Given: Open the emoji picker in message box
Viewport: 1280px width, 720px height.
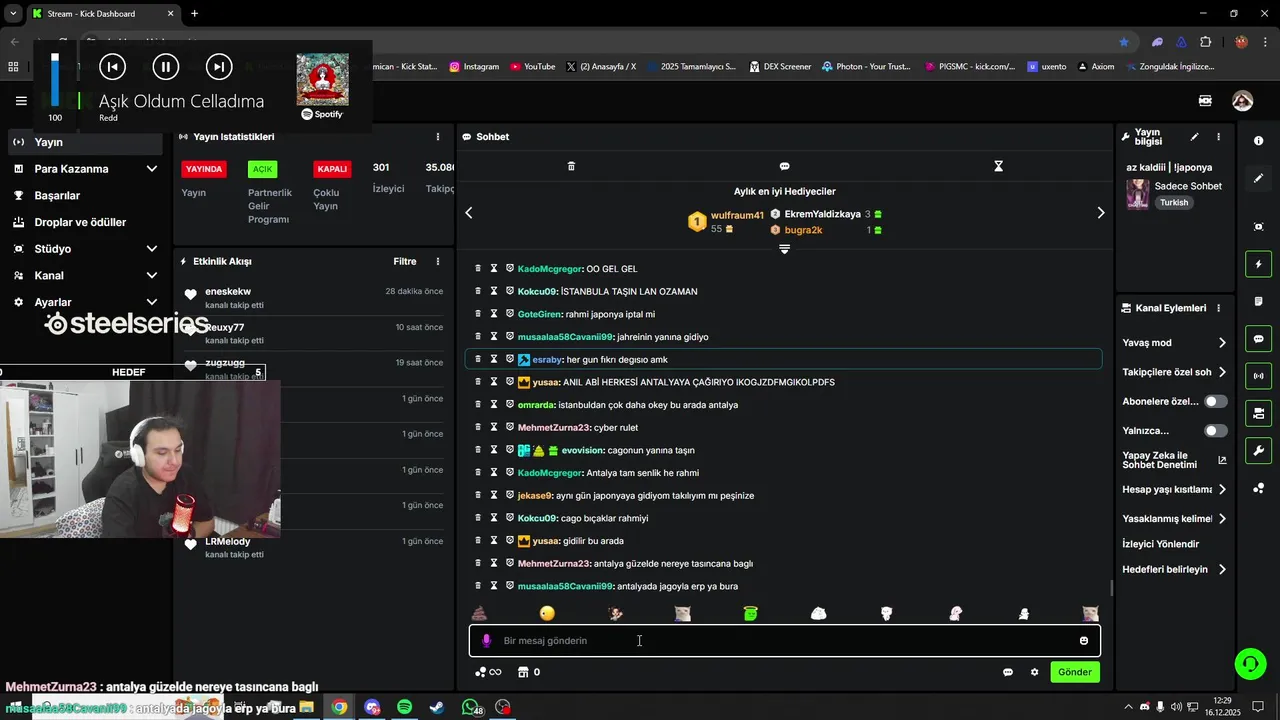Looking at the screenshot, I should click(x=1083, y=641).
